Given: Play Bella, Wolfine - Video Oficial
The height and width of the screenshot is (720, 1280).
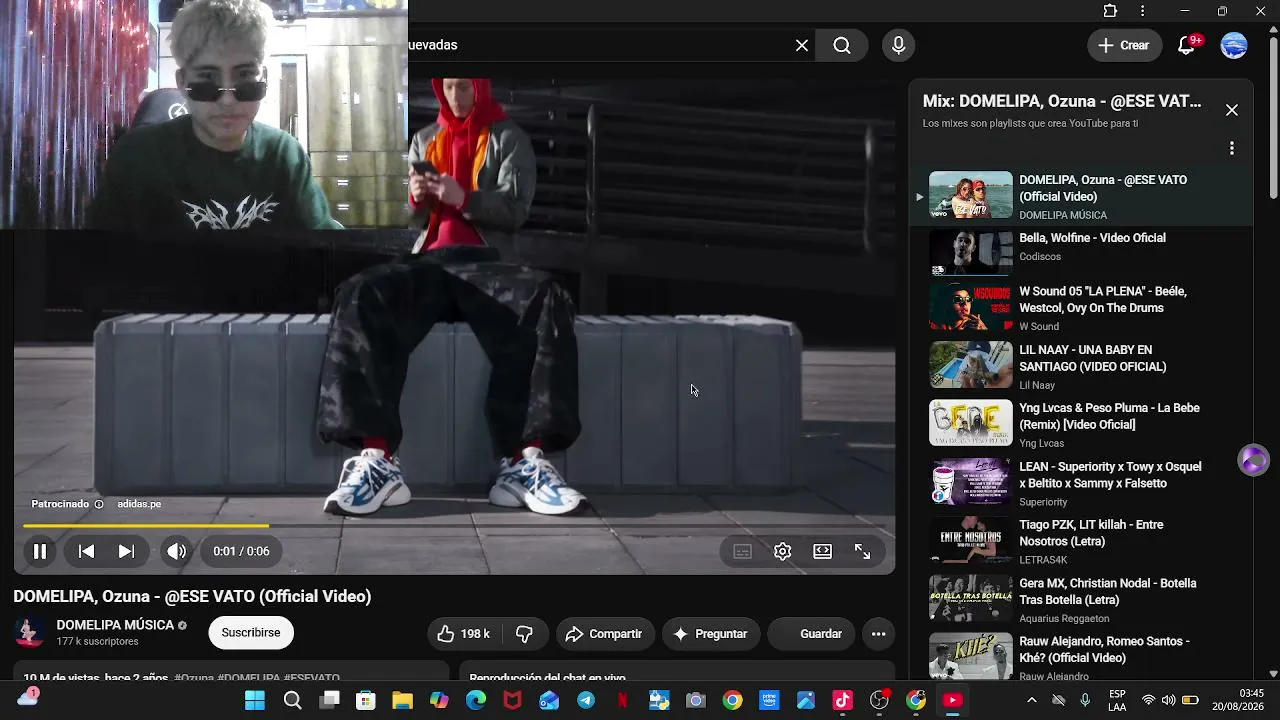Looking at the screenshot, I should click(x=1080, y=254).
